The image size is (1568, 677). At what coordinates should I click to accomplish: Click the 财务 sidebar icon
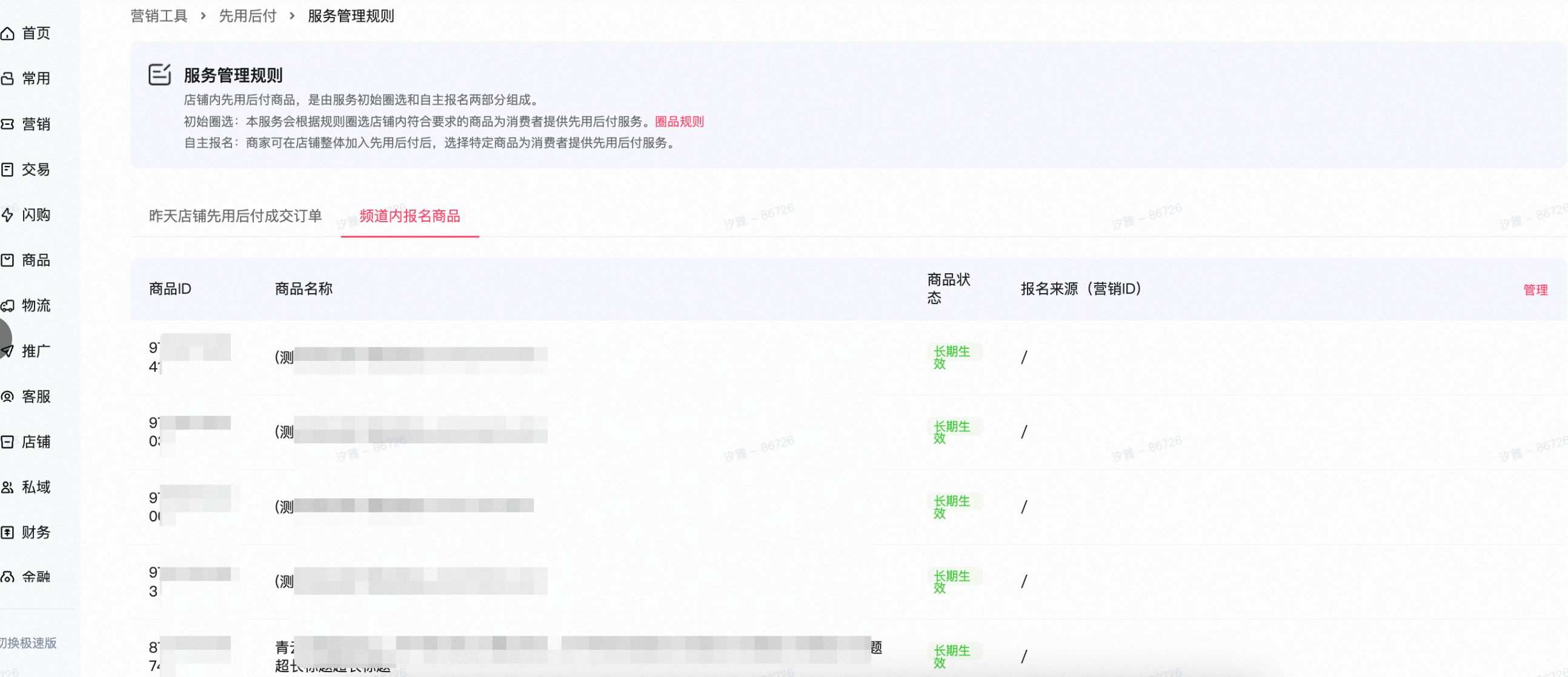click(x=7, y=532)
